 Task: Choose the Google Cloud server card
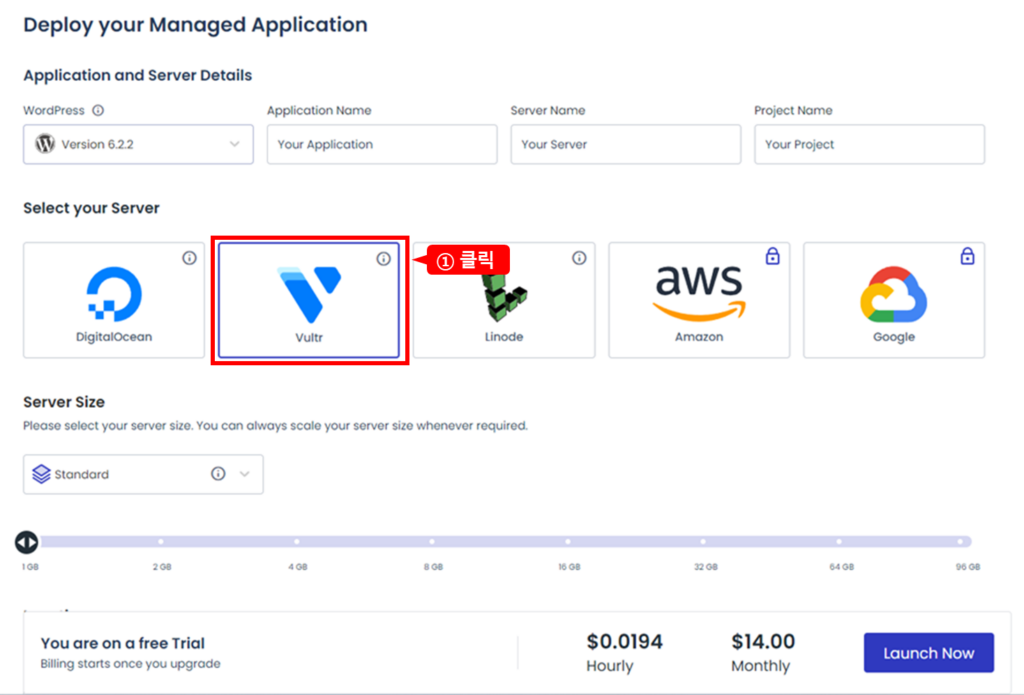click(x=894, y=300)
